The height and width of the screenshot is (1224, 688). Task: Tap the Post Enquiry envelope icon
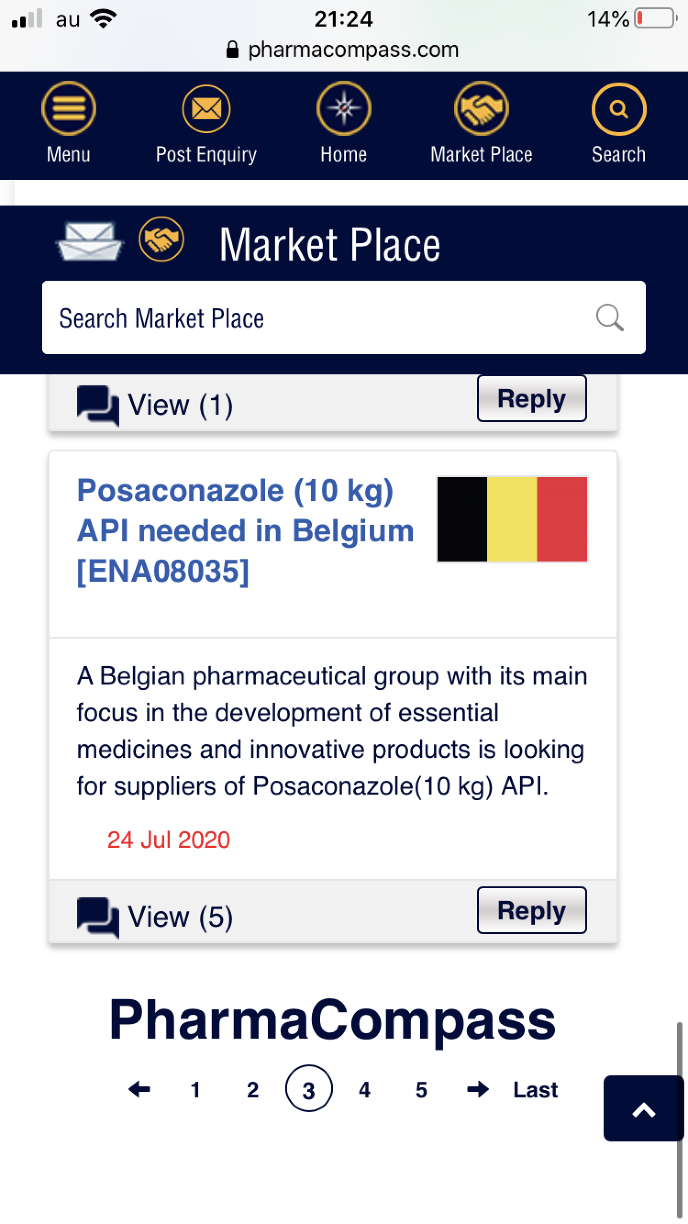(x=206, y=109)
